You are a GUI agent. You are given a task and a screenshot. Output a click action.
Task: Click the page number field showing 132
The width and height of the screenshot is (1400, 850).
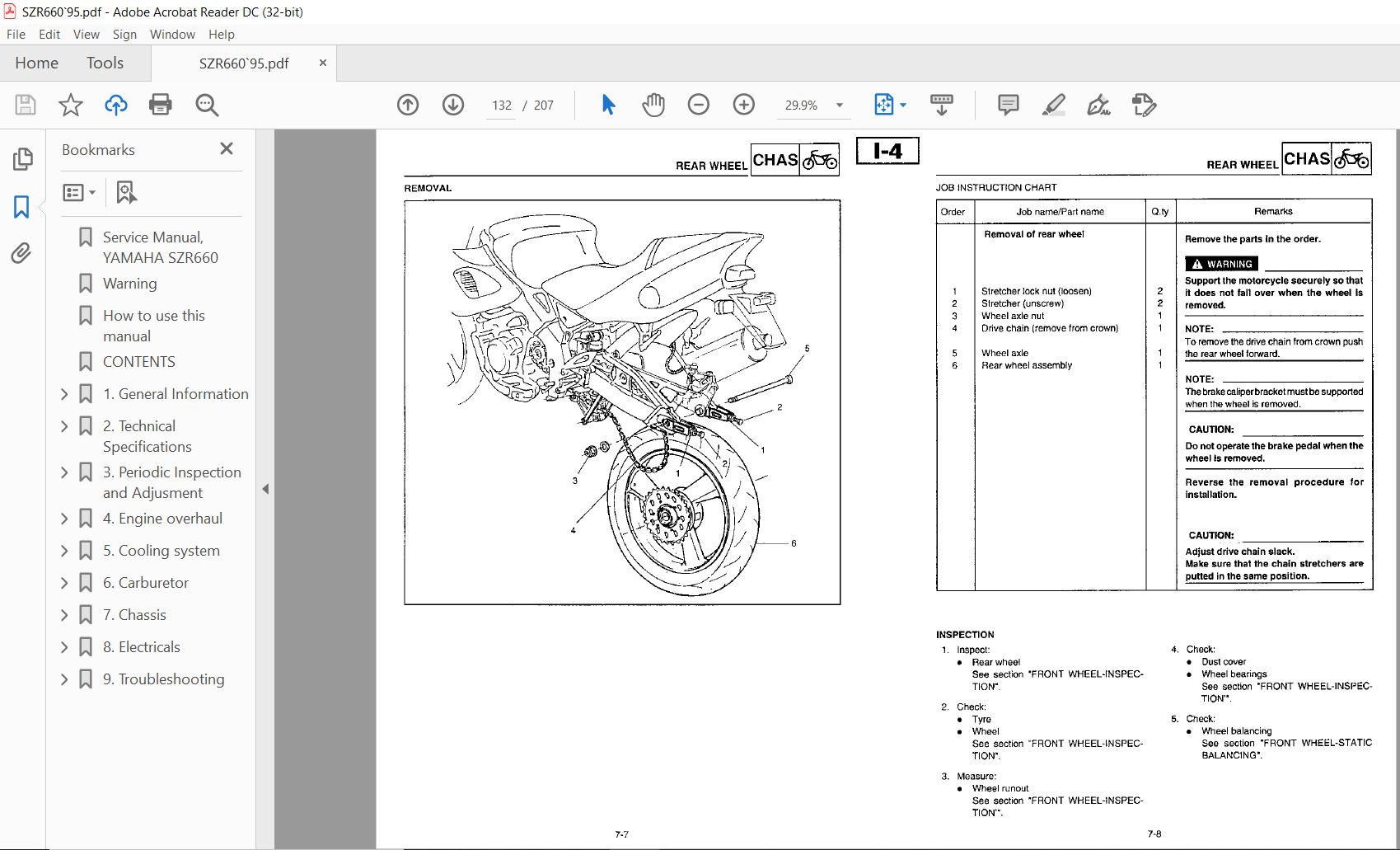point(501,106)
